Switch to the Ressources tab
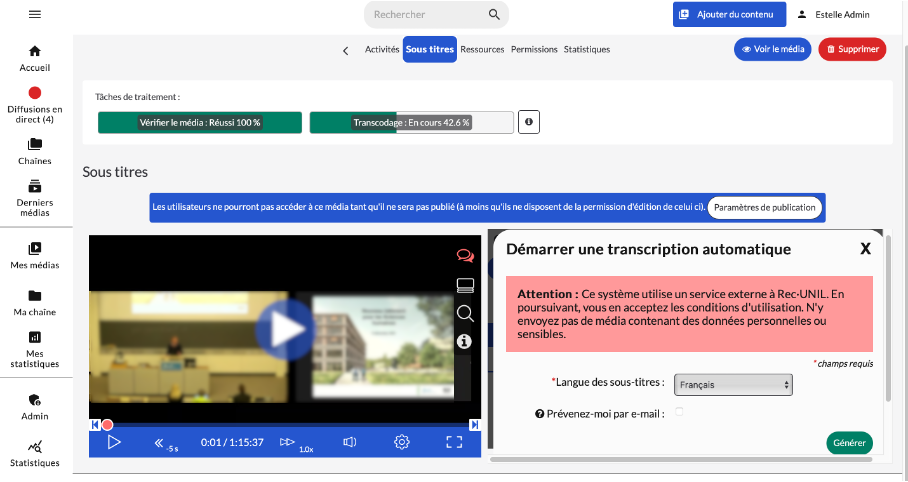The height and width of the screenshot is (482, 908). pos(482,49)
